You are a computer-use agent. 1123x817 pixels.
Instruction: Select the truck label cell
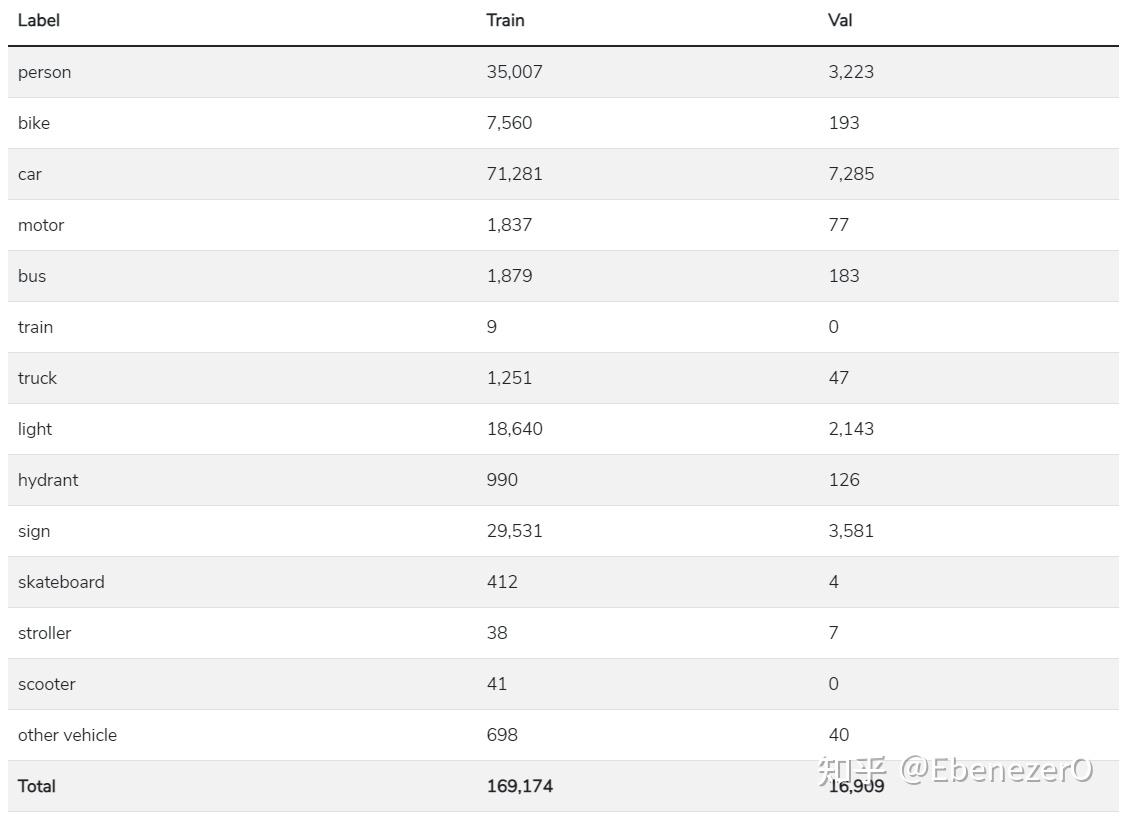click(x=37, y=378)
